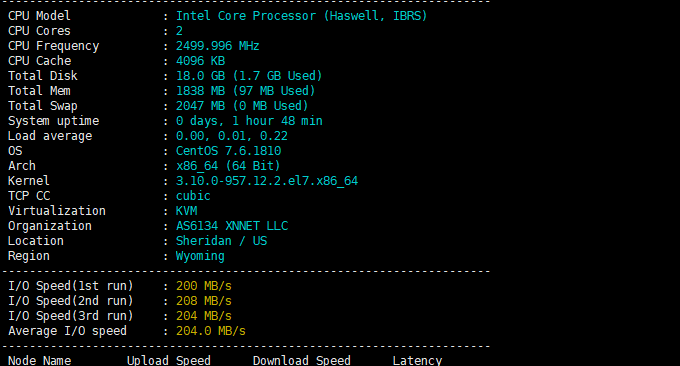Select the 'System uptime' label
This screenshot has height=366, width=680.
click(53, 121)
